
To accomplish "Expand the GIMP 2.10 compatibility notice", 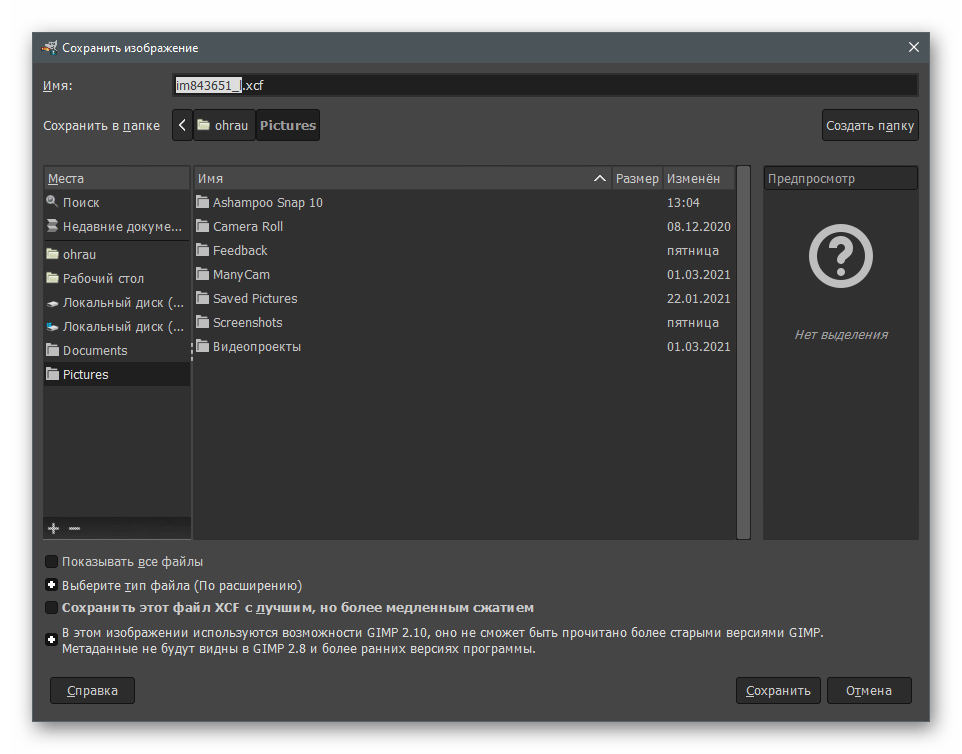I will (52, 640).
